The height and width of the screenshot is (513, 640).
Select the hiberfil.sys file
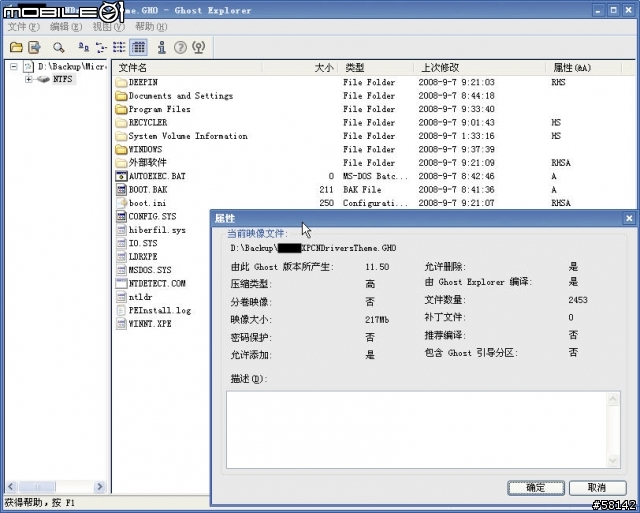(151, 230)
